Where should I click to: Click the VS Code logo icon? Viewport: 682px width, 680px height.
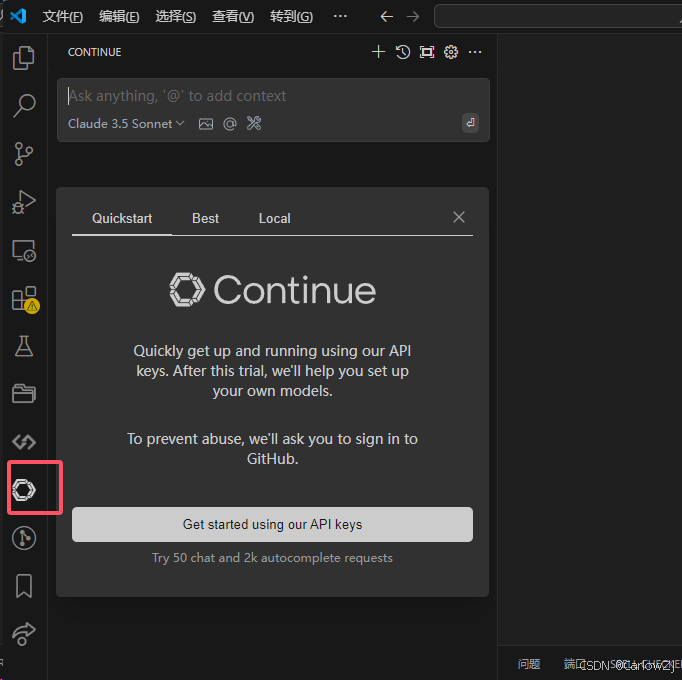coord(18,16)
